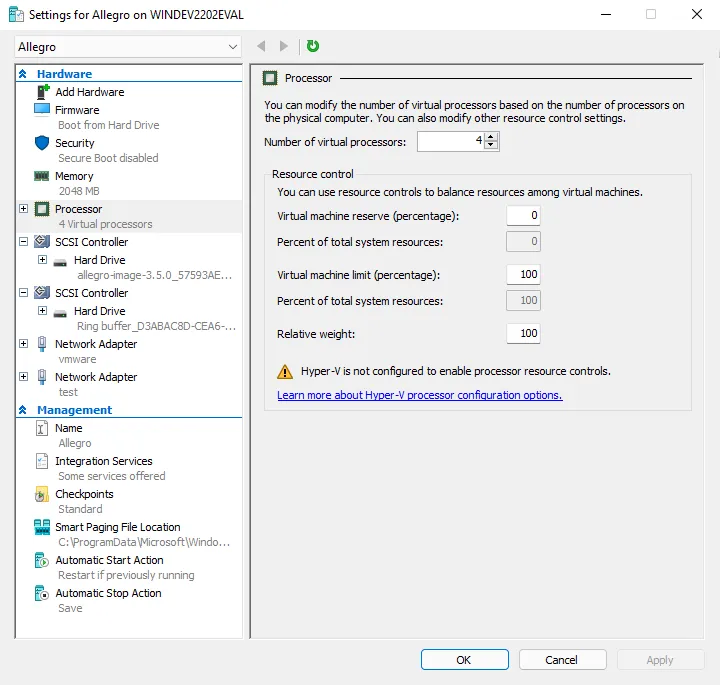Click the Relative weight input field
This screenshot has height=685, width=720.
(523, 333)
